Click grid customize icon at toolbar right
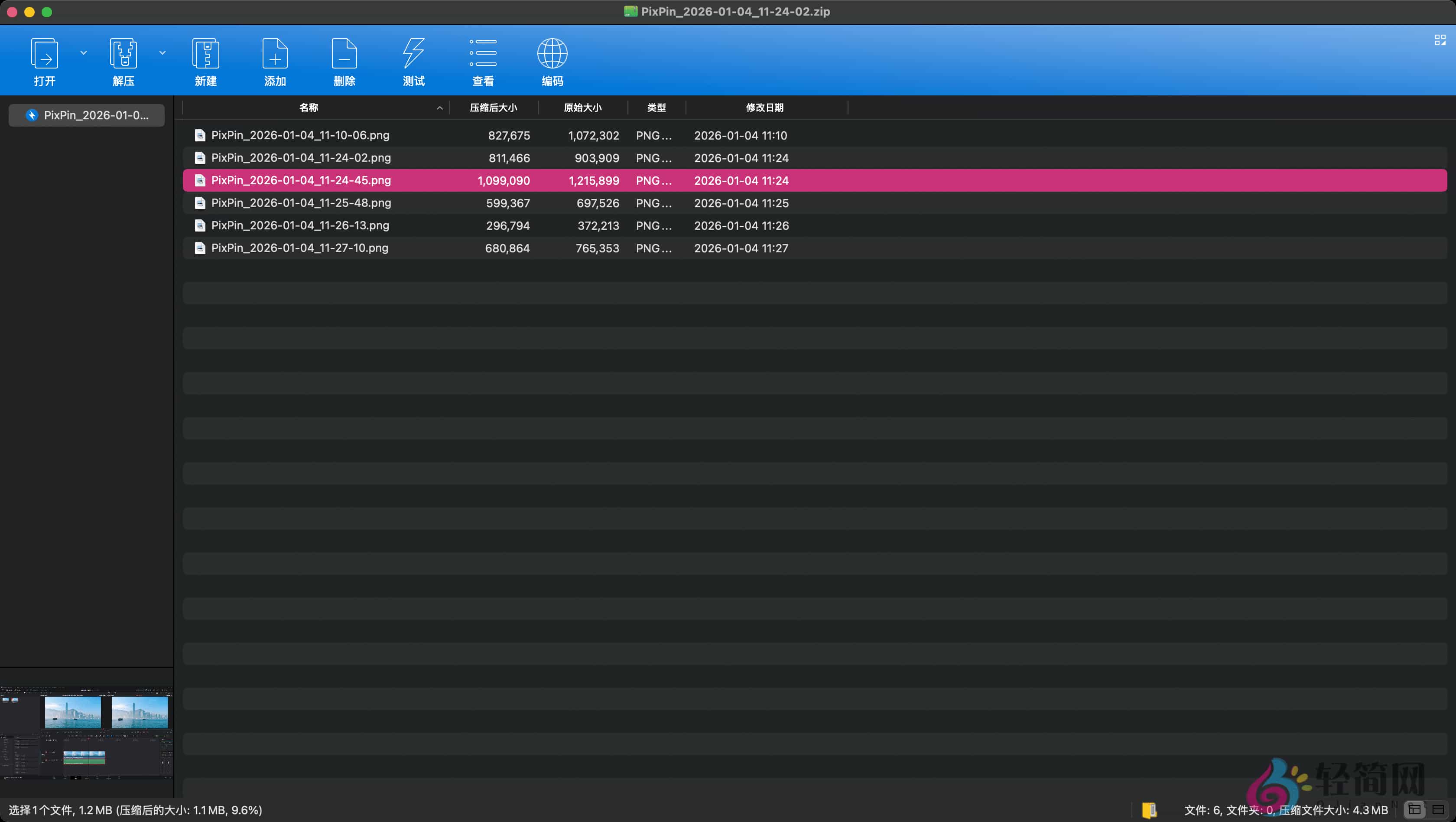This screenshot has height=822, width=1456. (1440, 40)
